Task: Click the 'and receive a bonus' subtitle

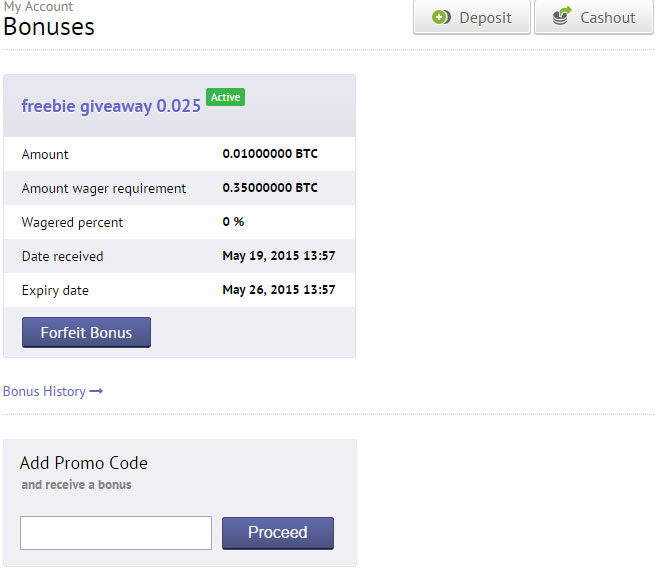Action: coord(77,485)
